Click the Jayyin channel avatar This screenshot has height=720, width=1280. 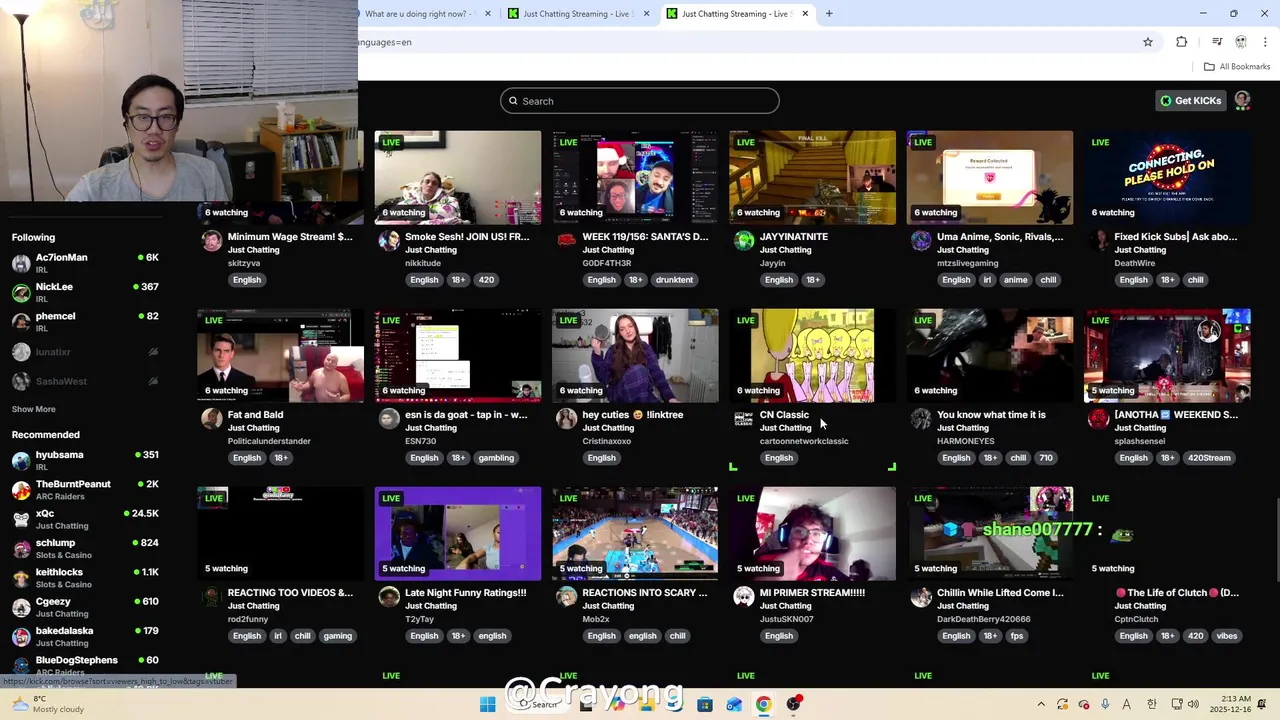click(744, 240)
